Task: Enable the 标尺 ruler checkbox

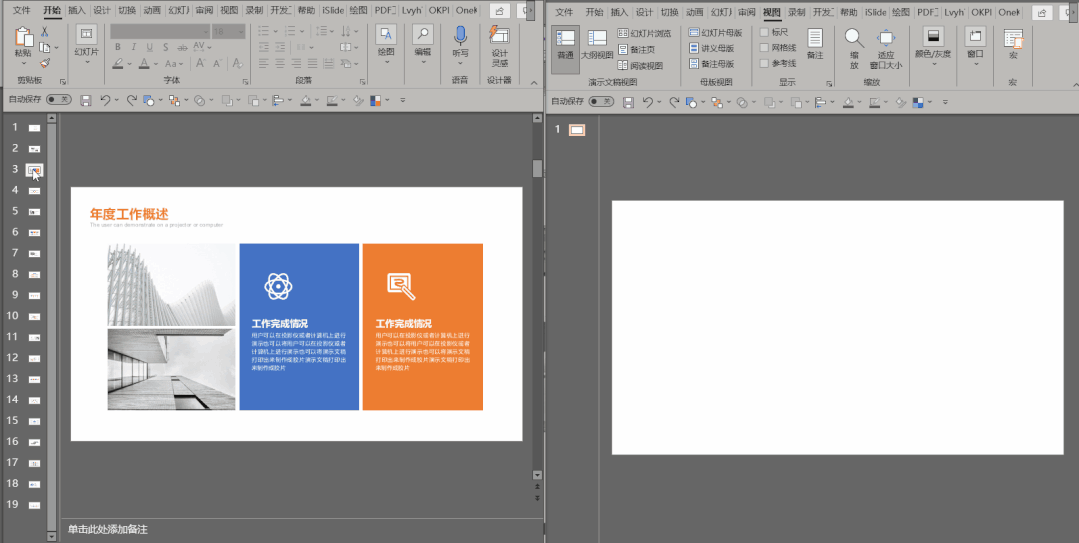Action: tap(765, 32)
